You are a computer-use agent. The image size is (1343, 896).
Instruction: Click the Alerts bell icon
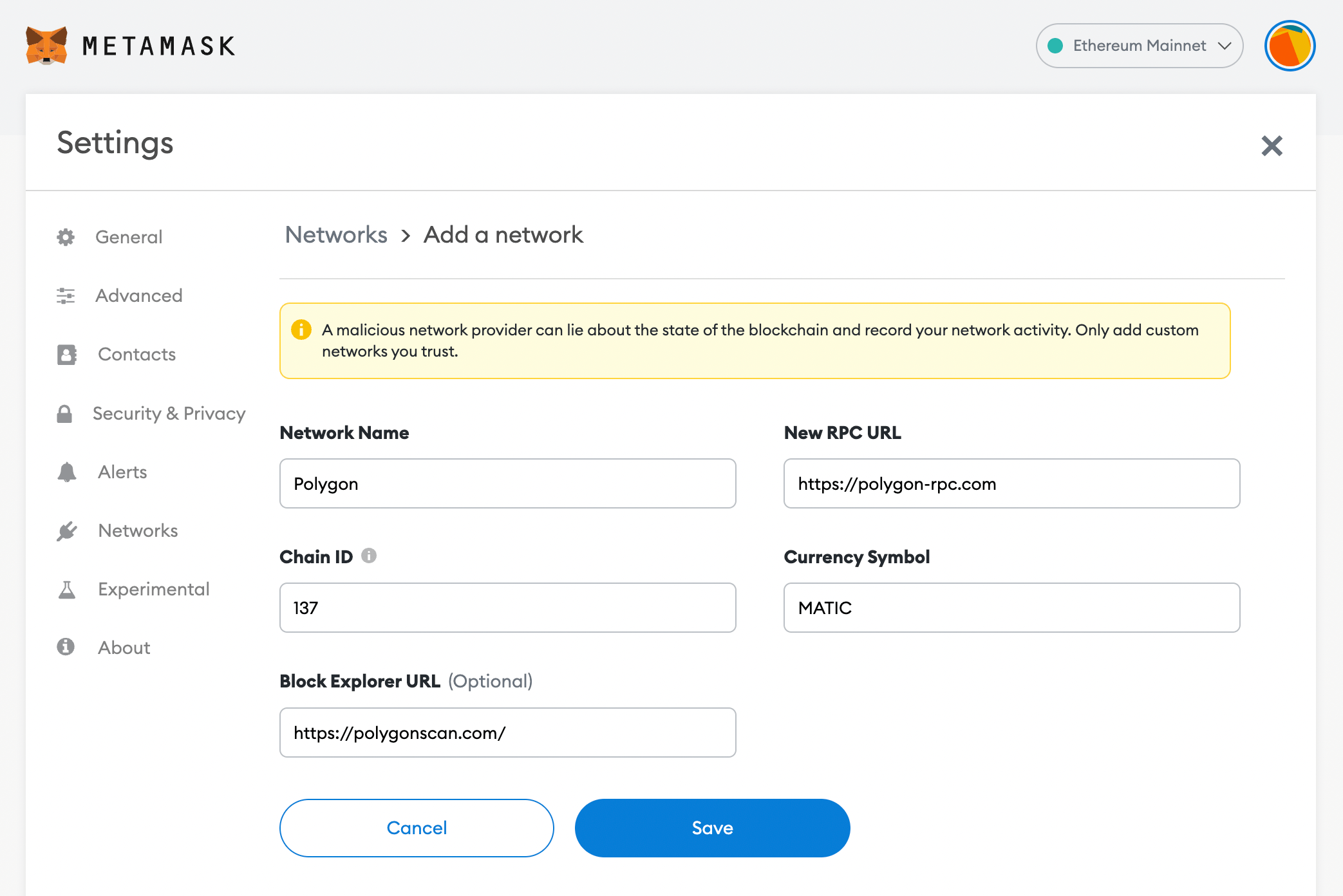[67, 472]
